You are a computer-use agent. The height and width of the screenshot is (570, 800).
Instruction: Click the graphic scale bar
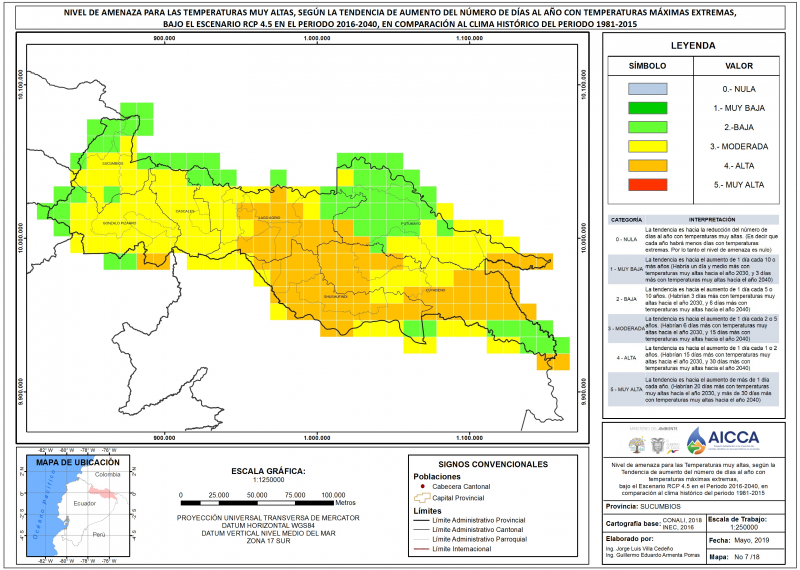click(257, 503)
